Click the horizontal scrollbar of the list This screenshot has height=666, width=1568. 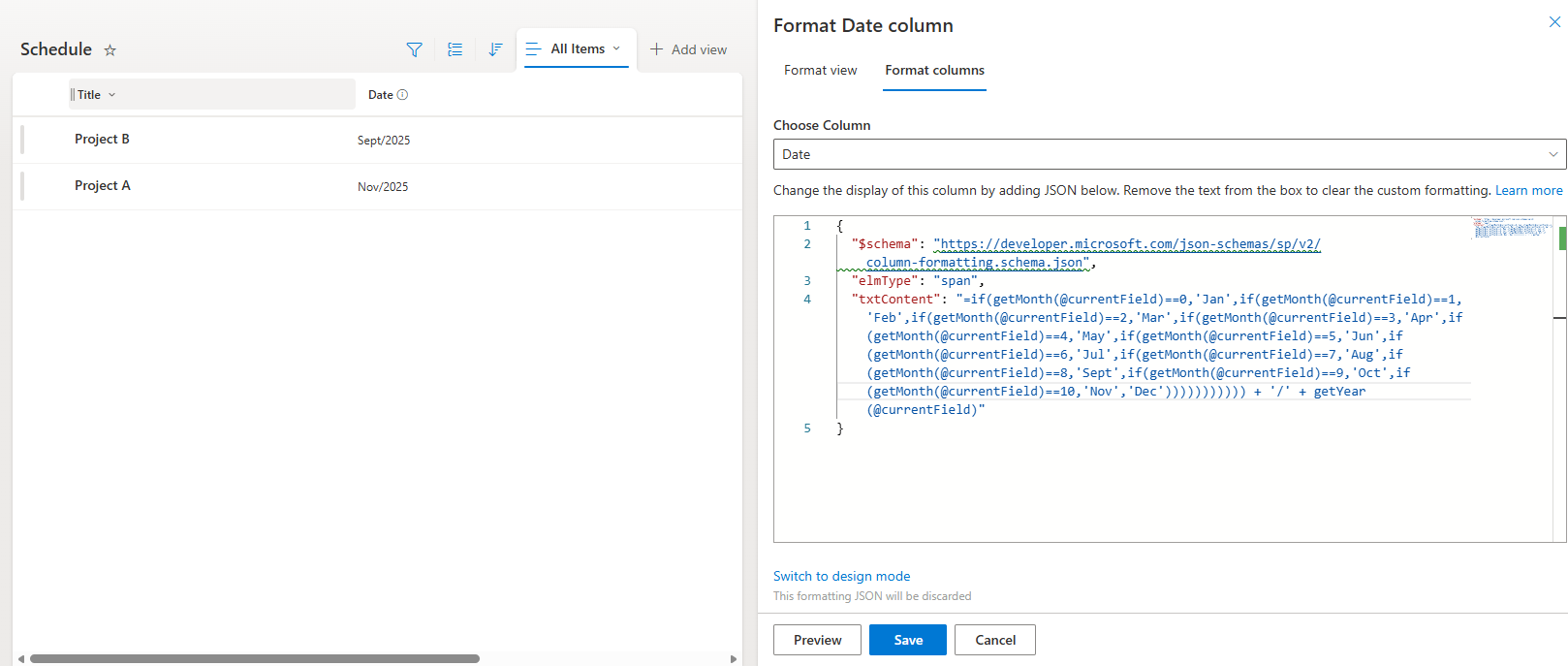pos(254,659)
